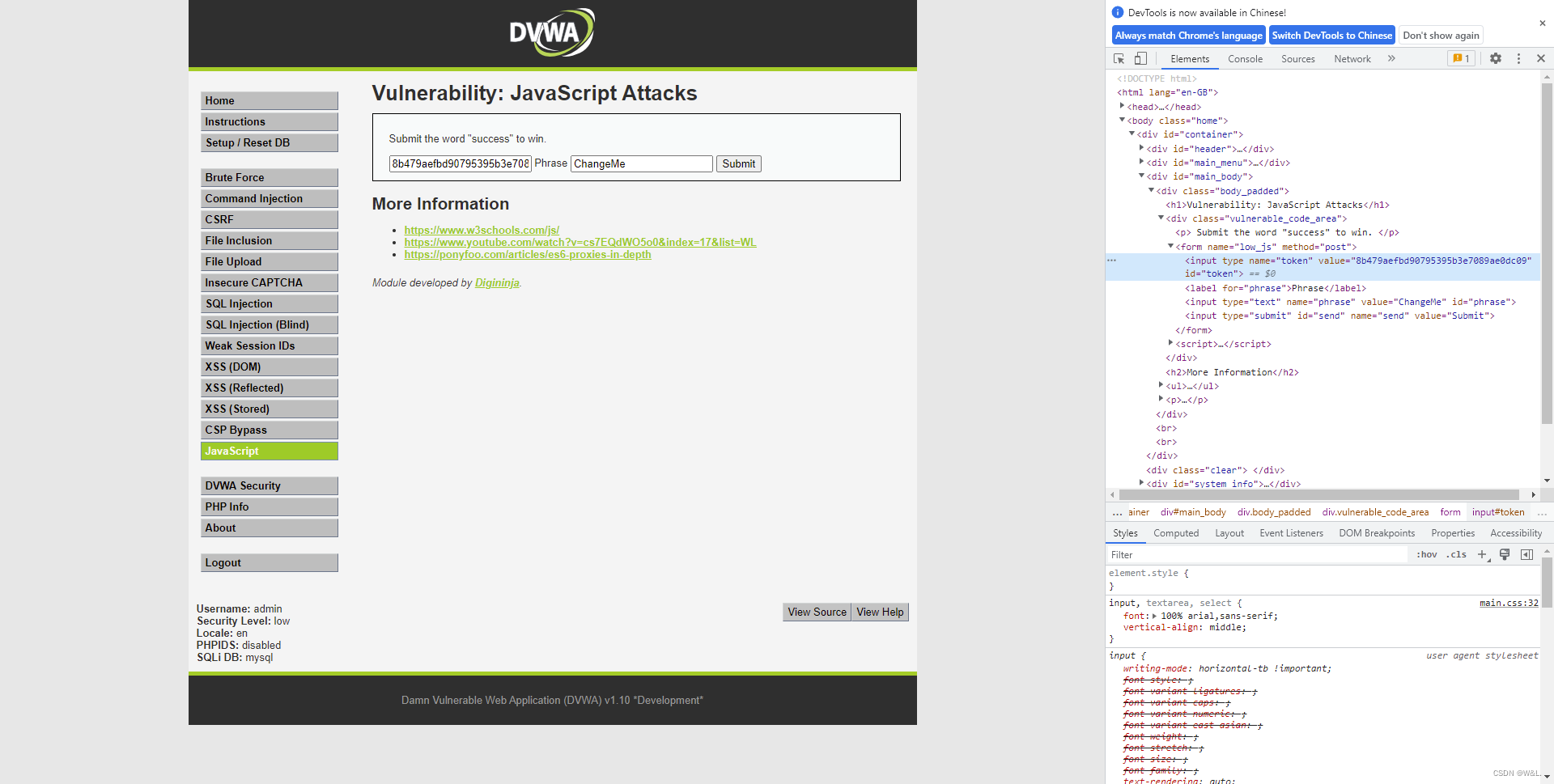Click Switch DevTools to Chinese button
The width and height of the screenshot is (1554, 784).
[x=1331, y=35]
